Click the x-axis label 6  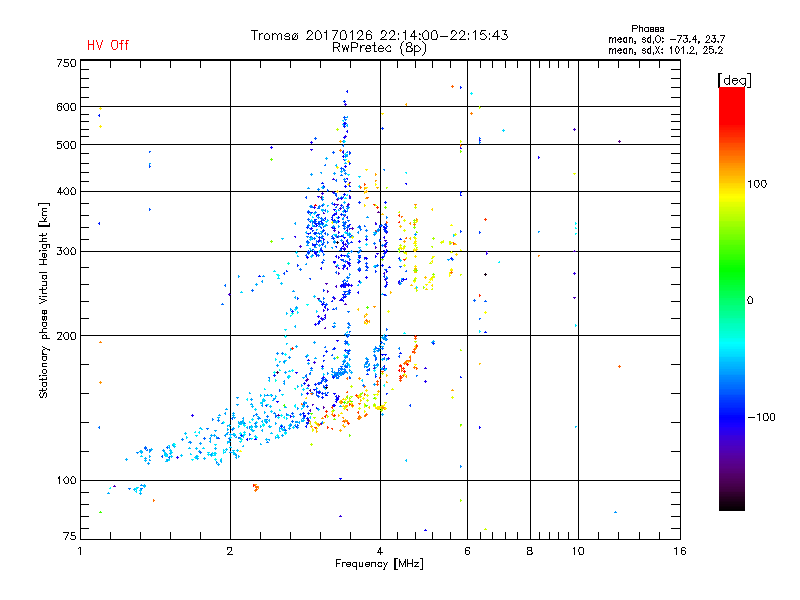[467, 551]
